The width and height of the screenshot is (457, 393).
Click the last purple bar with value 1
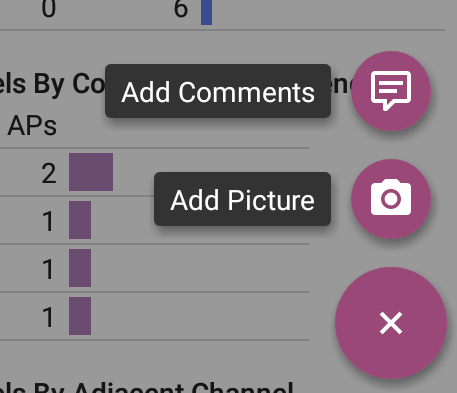click(80, 316)
